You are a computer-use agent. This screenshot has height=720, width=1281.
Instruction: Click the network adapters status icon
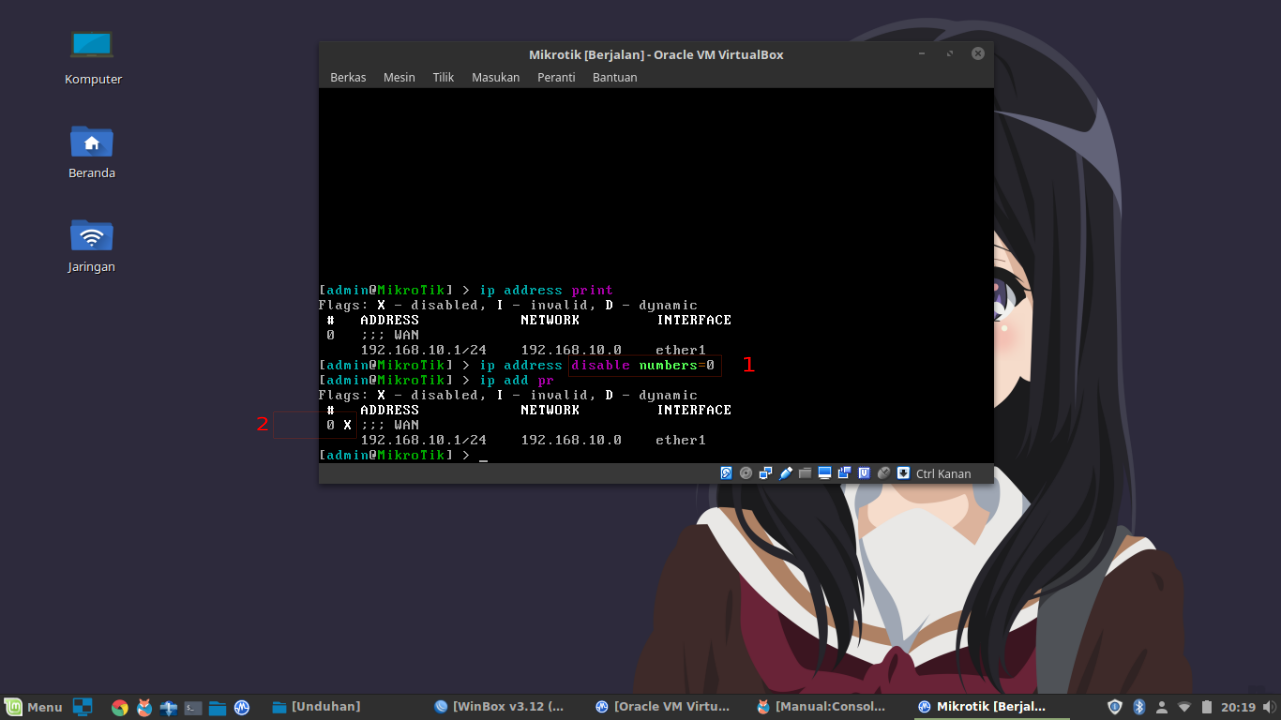coord(766,473)
